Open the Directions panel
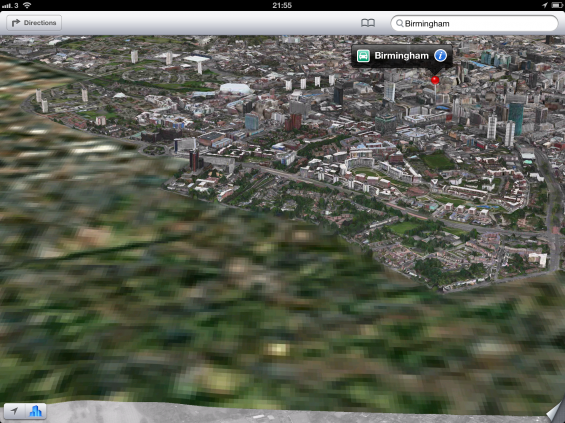 pos(34,23)
